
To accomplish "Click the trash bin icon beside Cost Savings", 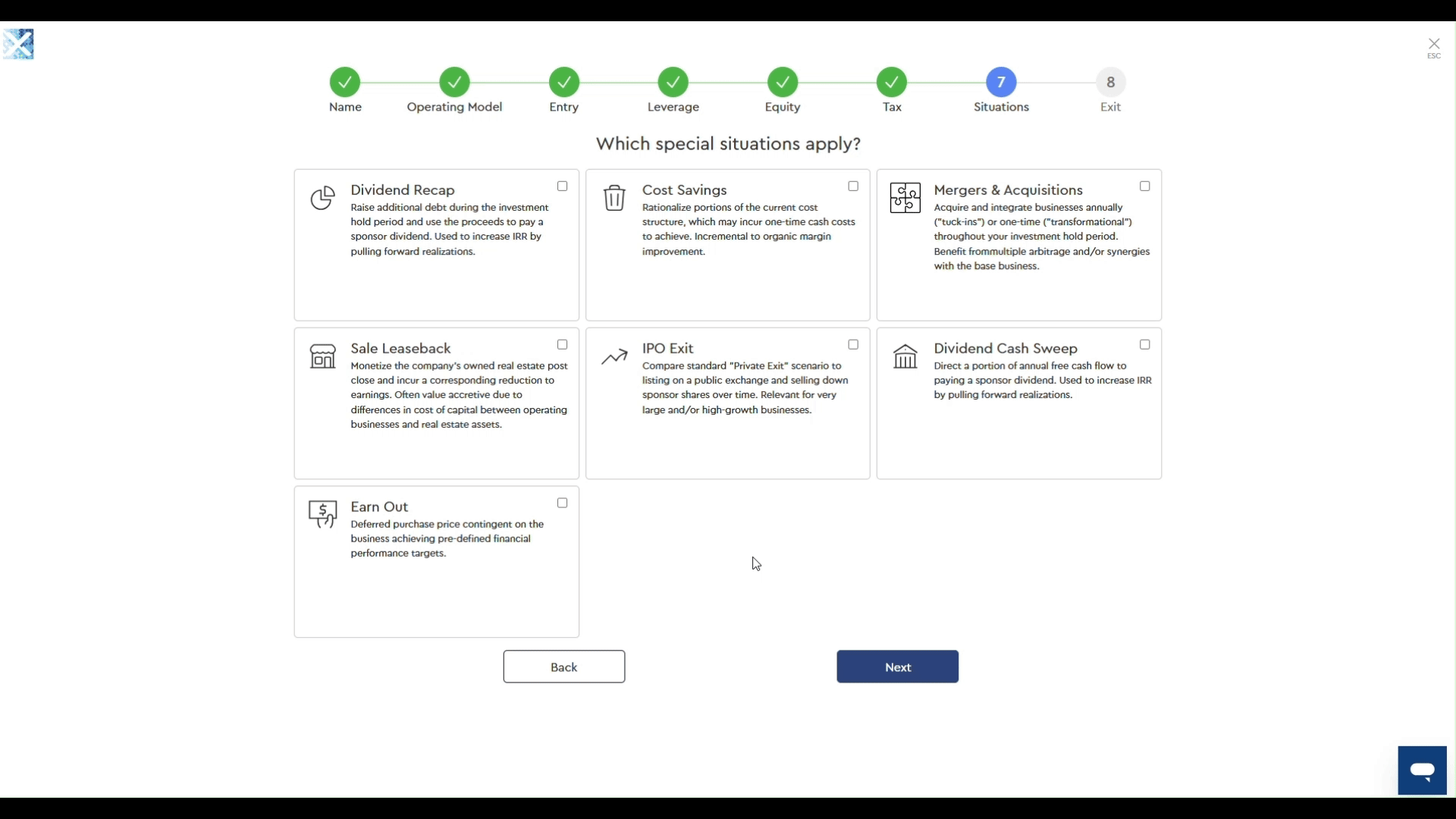I will [614, 198].
